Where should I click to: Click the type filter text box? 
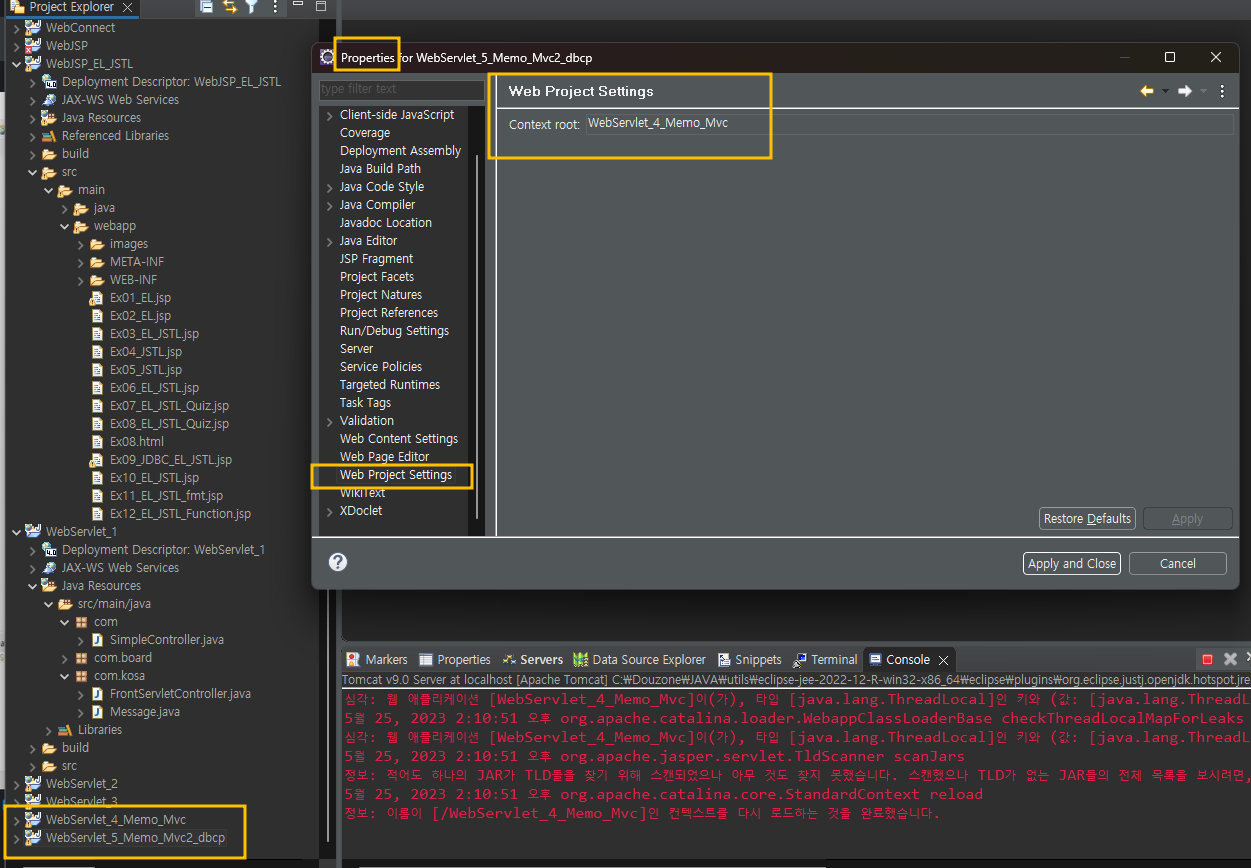pos(402,89)
